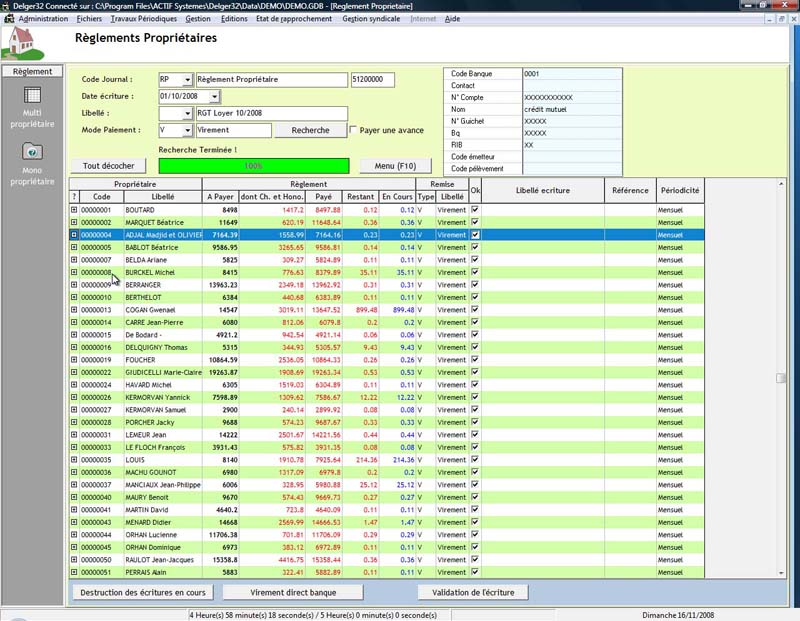This screenshot has width=800, height=621.
Task: Click the app icon beside Administration menu
Action: (x=9, y=18)
